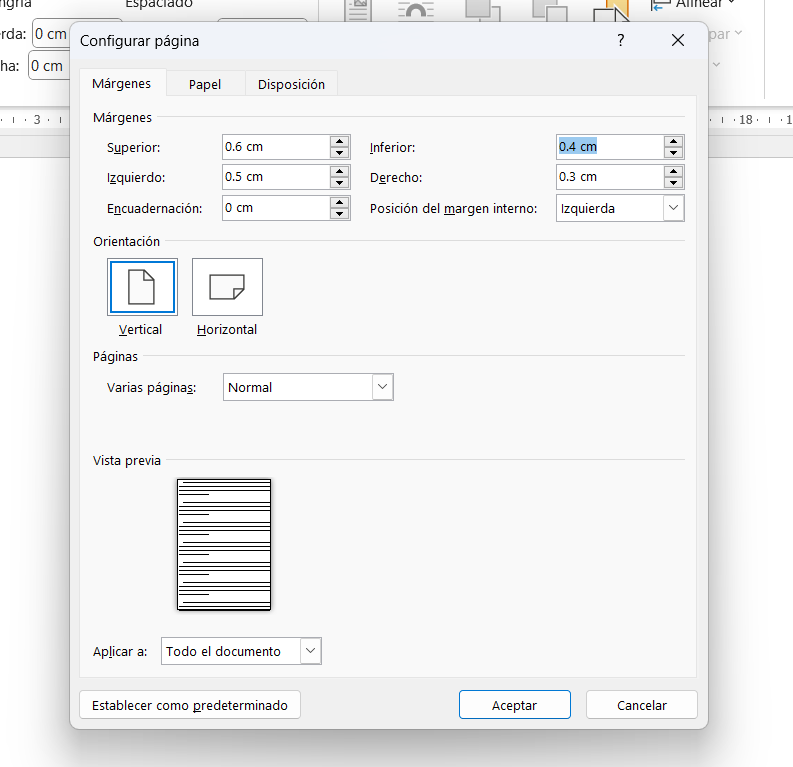Open the Alinear dropdown in the ribbon
The image size is (793, 767).
(x=693, y=4)
